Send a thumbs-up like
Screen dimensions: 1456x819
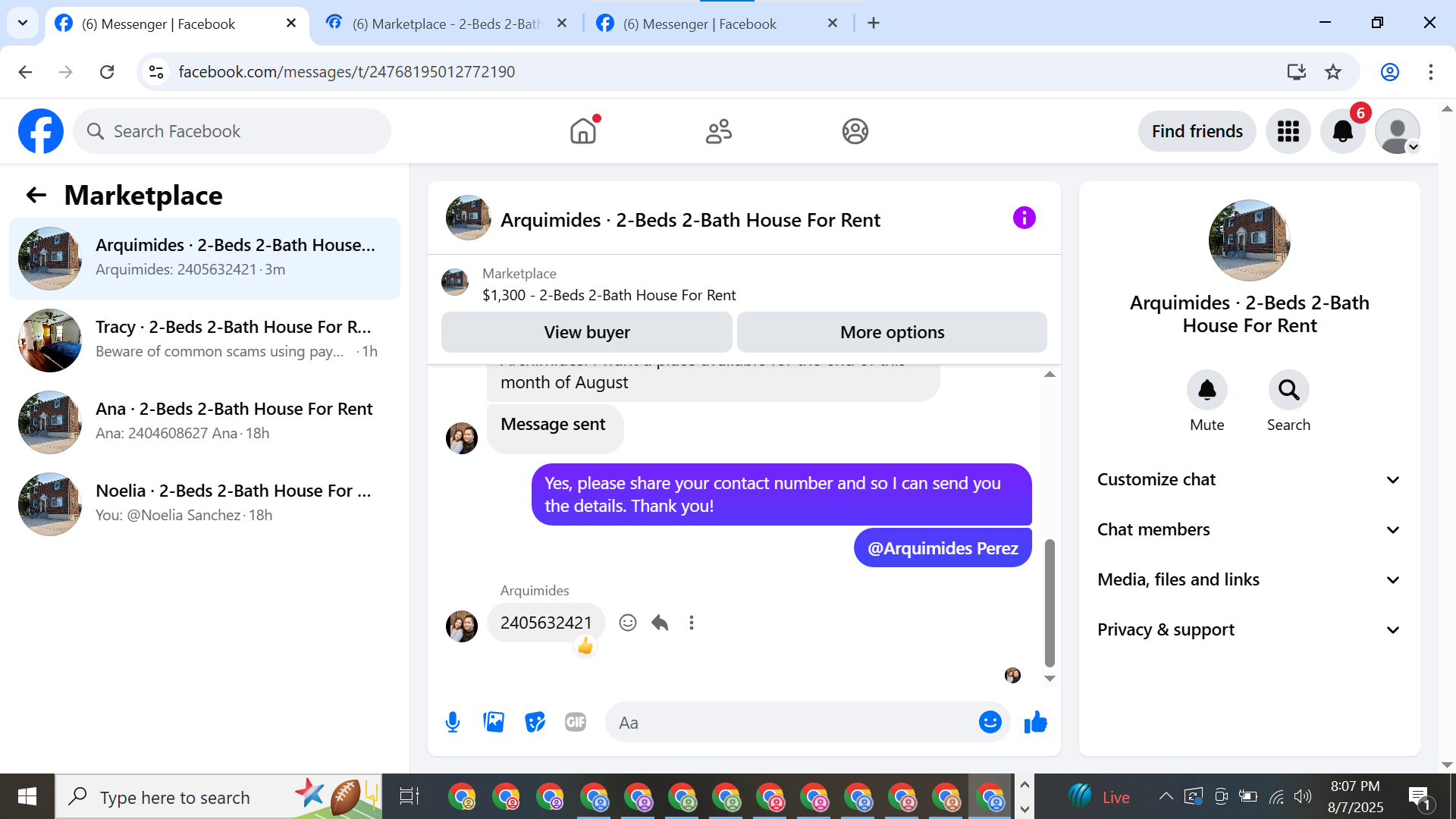point(1035,723)
